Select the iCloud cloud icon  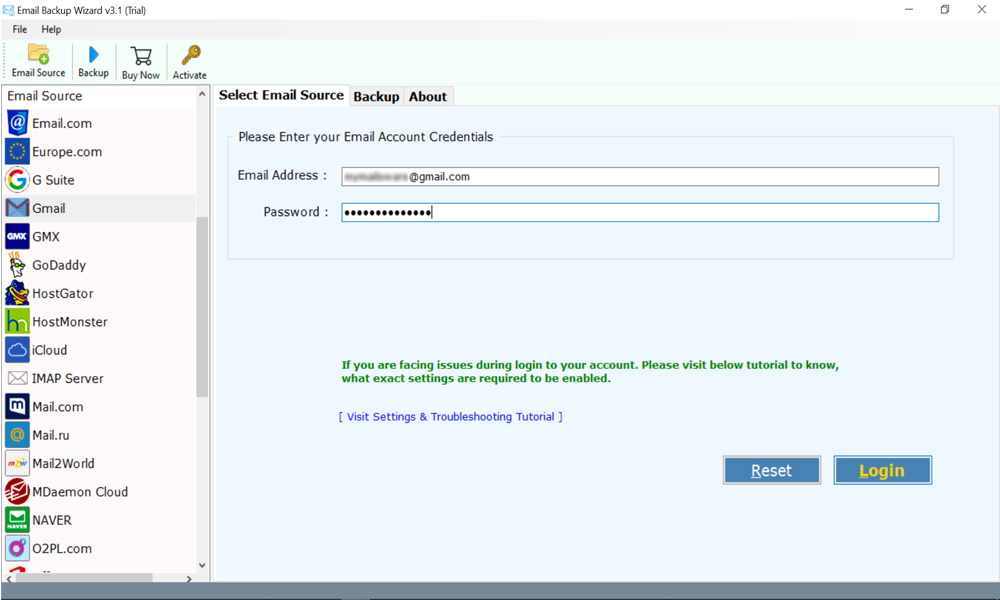click(17, 350)
